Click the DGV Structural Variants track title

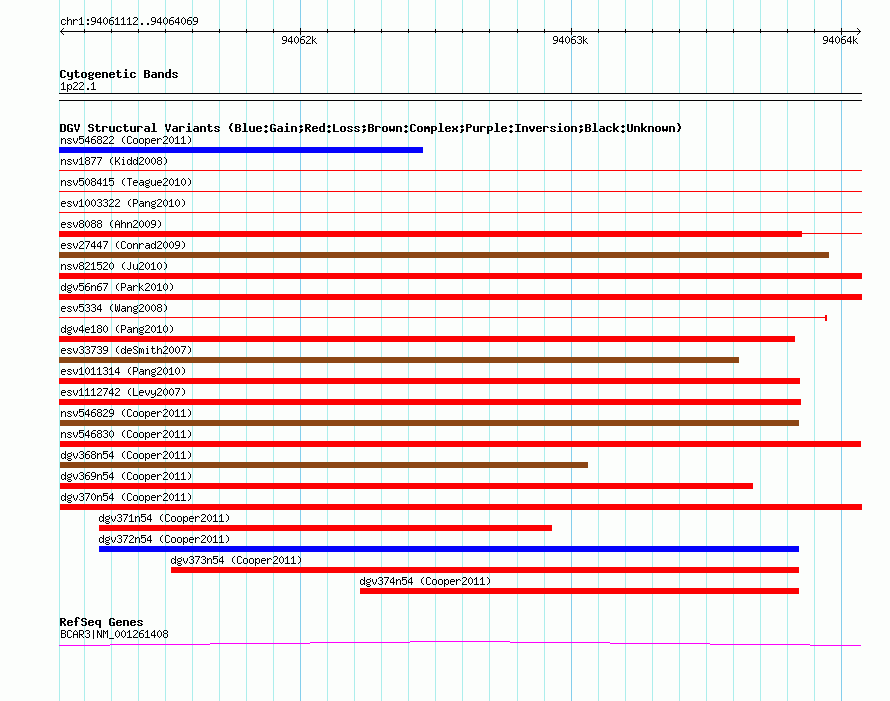[x=370, y=128]
